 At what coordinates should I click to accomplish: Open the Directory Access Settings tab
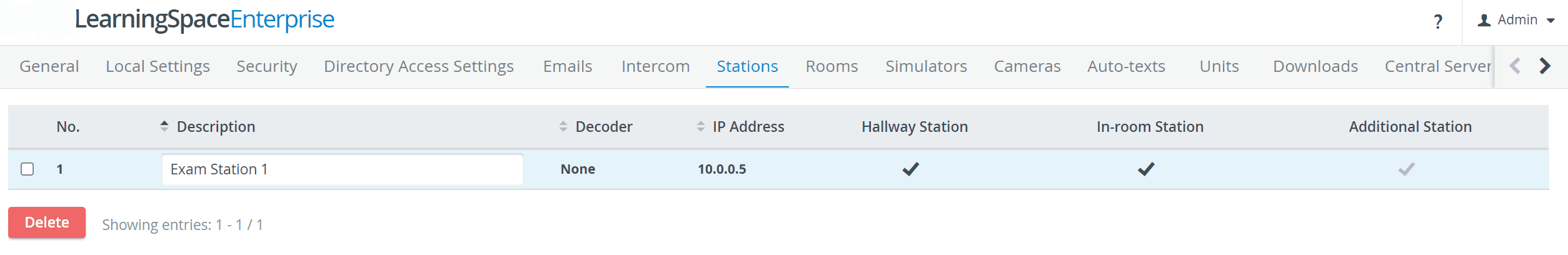tap(418, 66)
